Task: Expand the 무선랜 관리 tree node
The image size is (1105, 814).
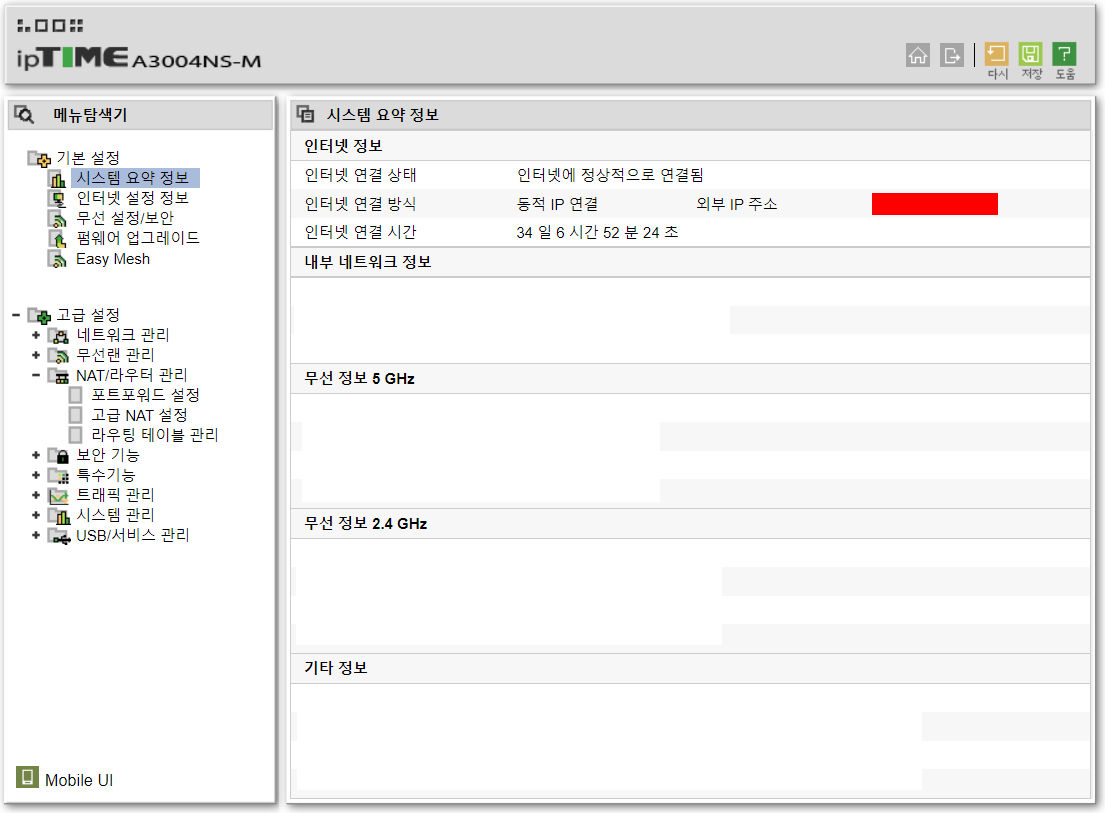Action: point(36,355)
